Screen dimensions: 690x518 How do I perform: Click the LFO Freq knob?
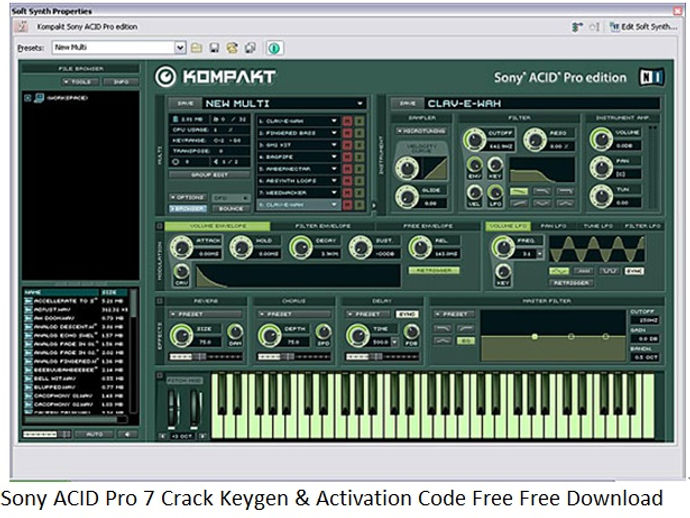click(x=503, y=247)
